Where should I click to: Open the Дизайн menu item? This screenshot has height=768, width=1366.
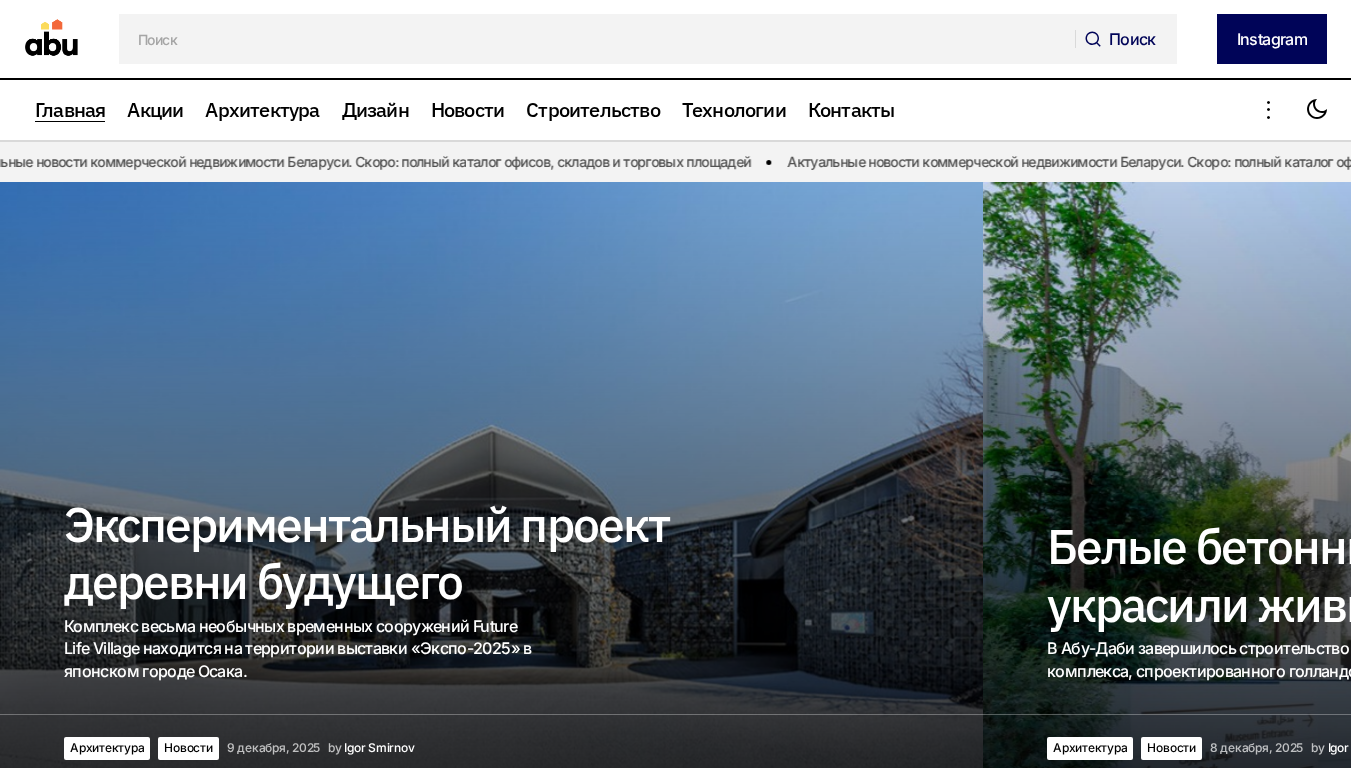tap(376, 110)
